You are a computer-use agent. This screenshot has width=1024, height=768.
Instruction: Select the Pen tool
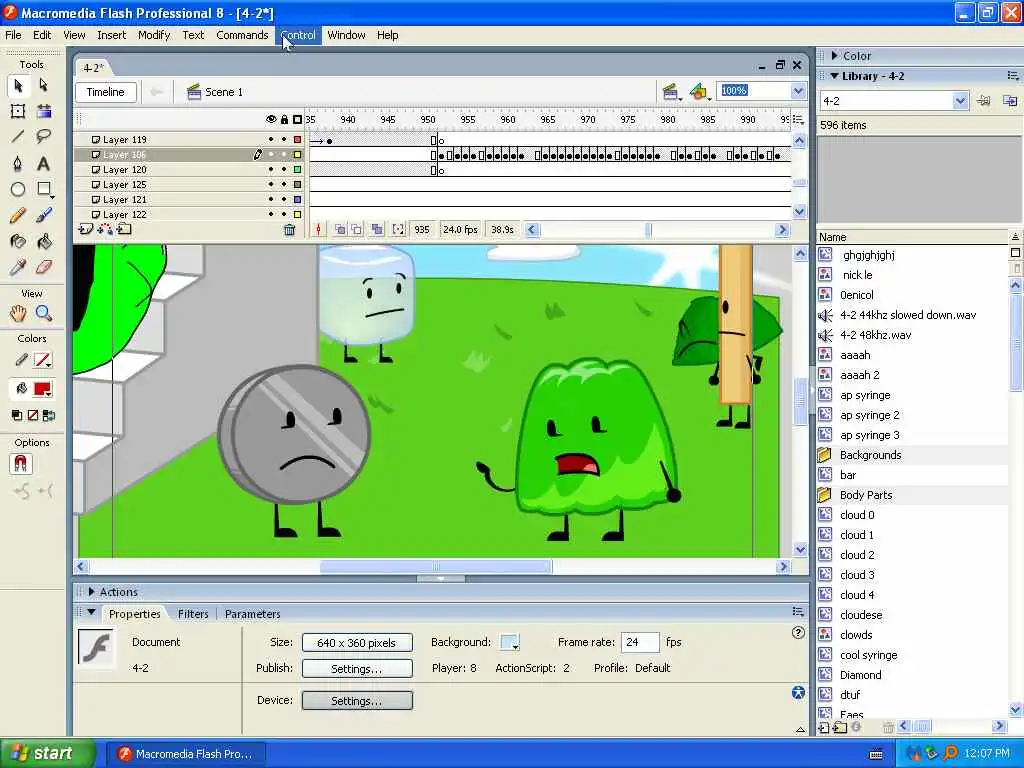pos(18,163)
